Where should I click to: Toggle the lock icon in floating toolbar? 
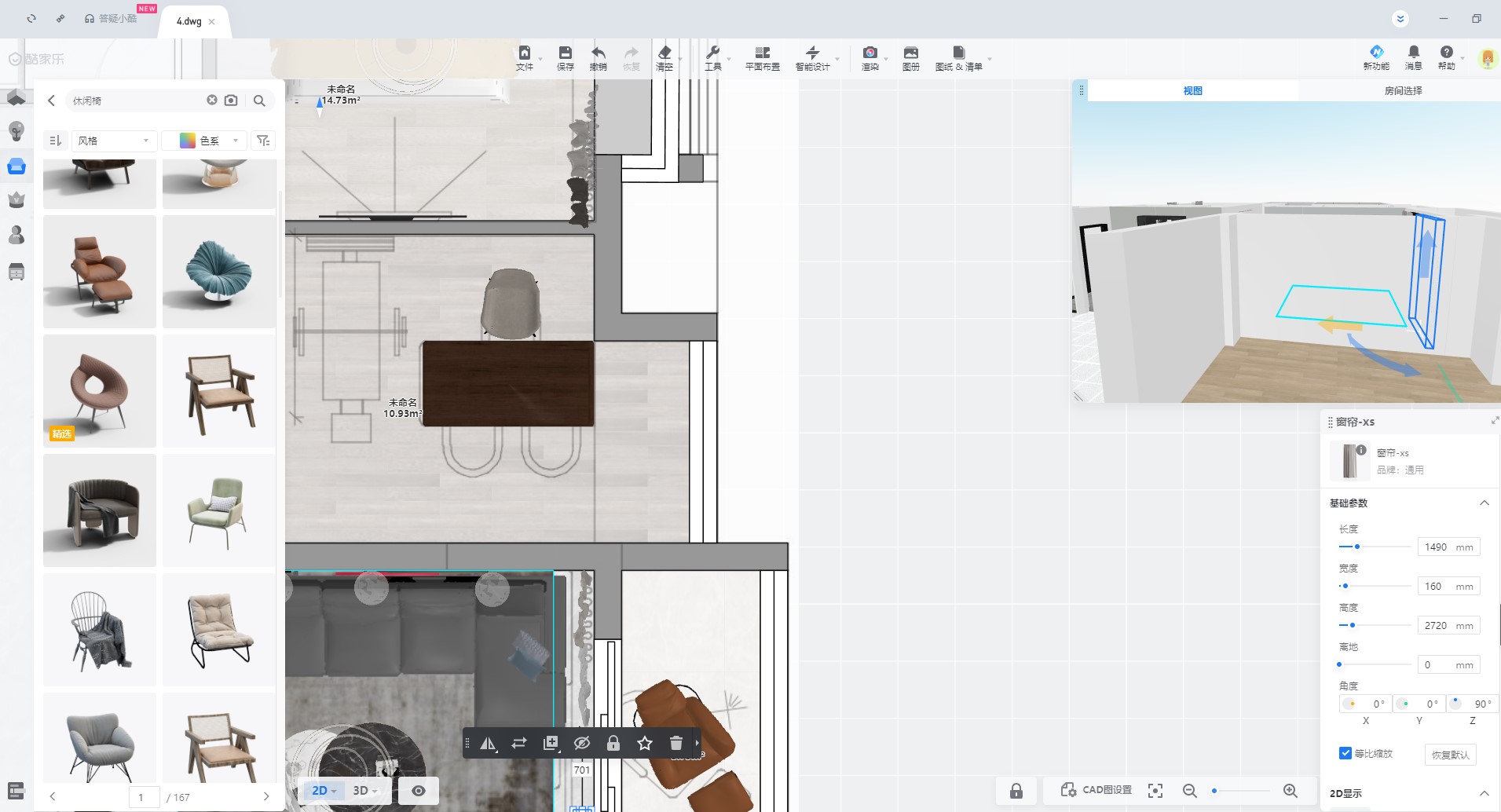613,743
